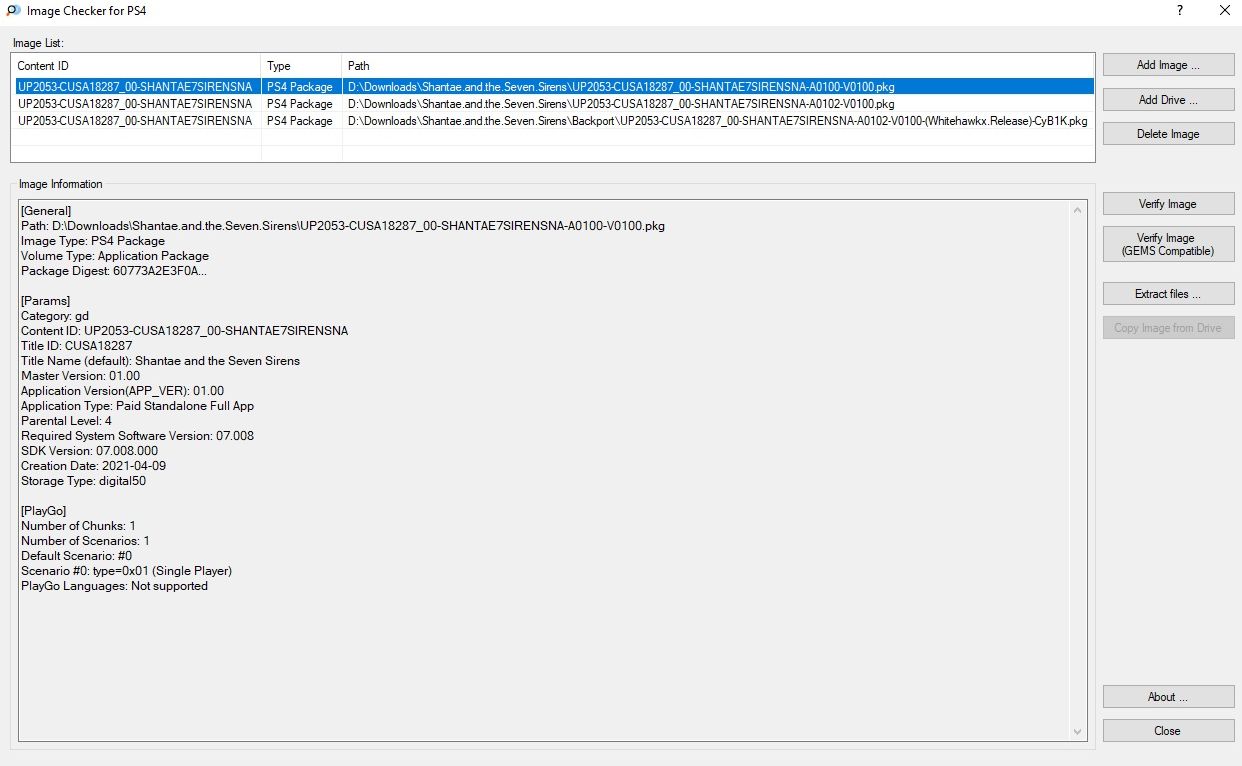
Task: Click the Verify Image button
Action: [x=1168, y=204]
